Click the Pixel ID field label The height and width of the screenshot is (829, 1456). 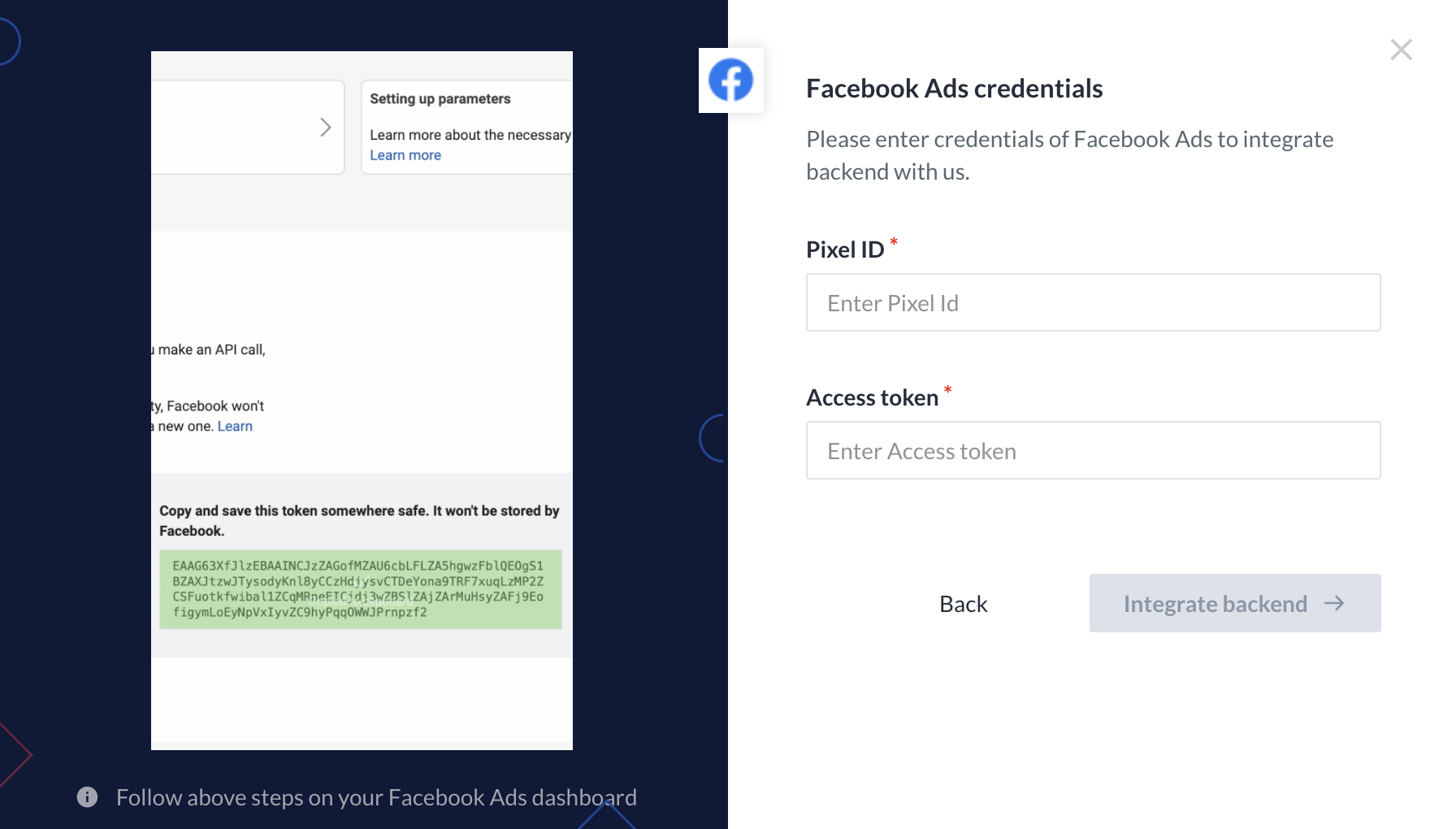[845, 250]
